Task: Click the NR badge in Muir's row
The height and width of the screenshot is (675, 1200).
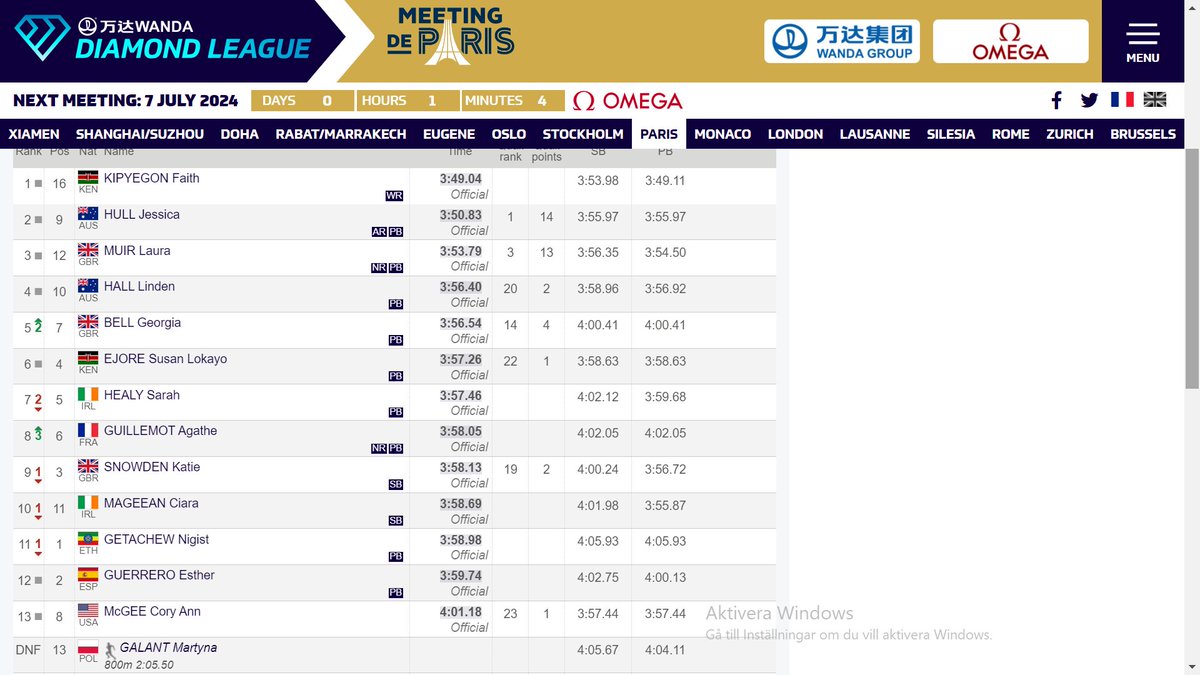Action: click(x=379, y=268)
